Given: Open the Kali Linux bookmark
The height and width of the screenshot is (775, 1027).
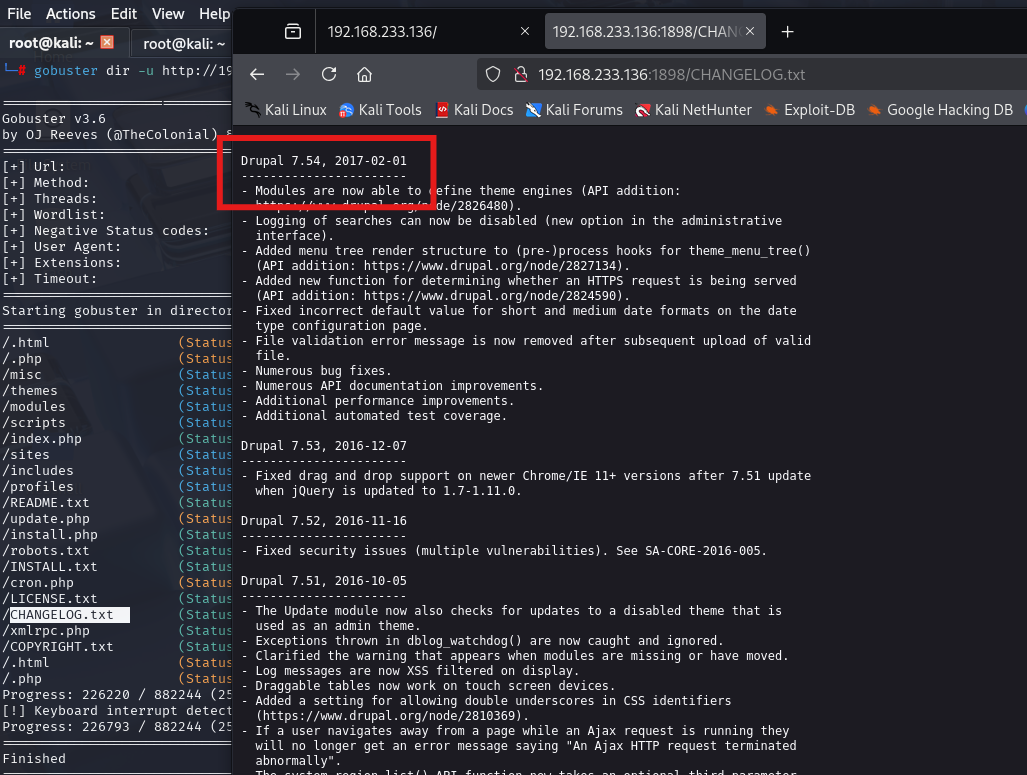Looking at the screenshot, I should [286, 110].
